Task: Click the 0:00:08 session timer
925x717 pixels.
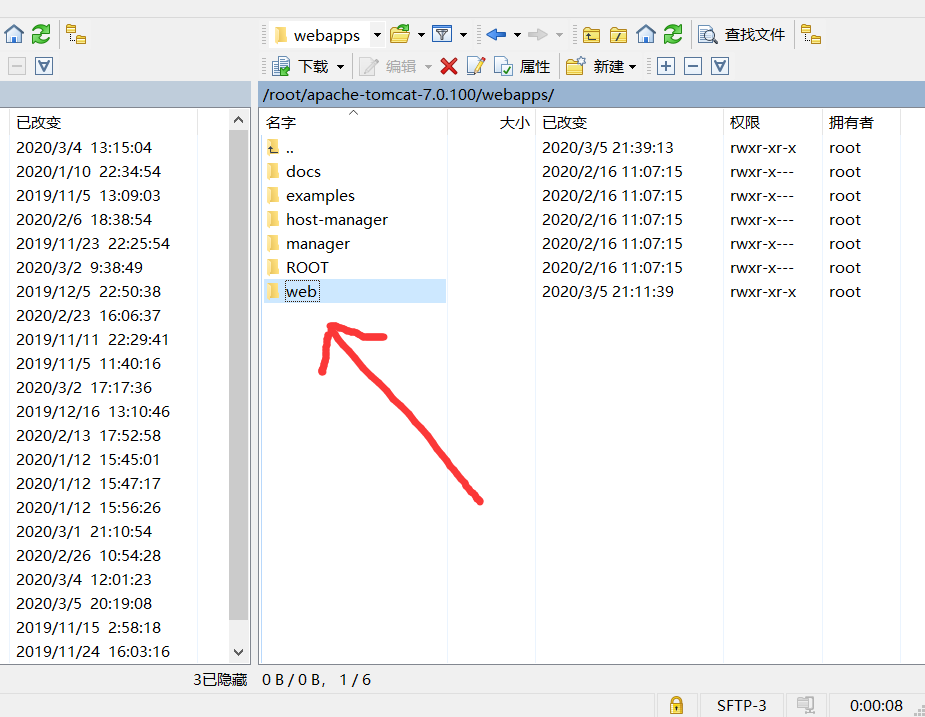Action: pos(876,705)
